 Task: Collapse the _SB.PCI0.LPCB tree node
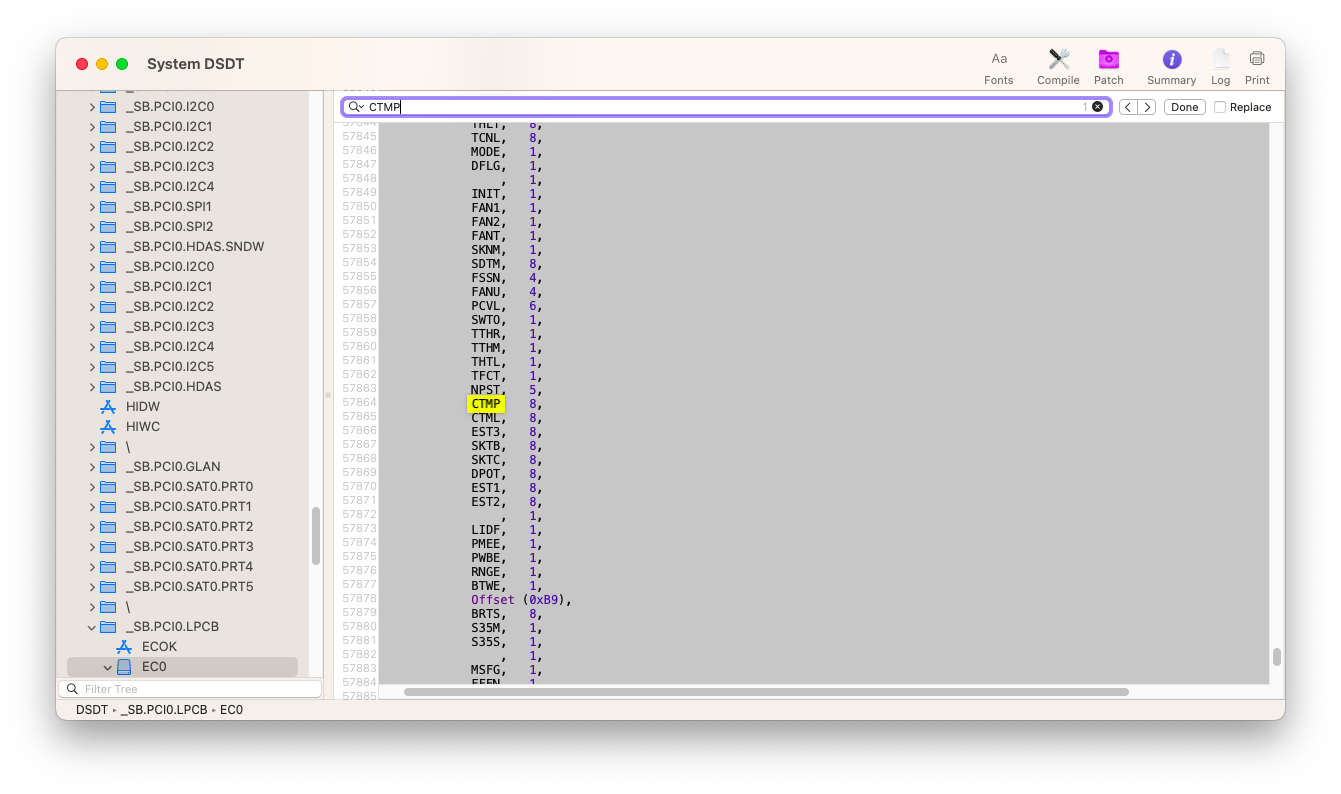coord(91,626)
